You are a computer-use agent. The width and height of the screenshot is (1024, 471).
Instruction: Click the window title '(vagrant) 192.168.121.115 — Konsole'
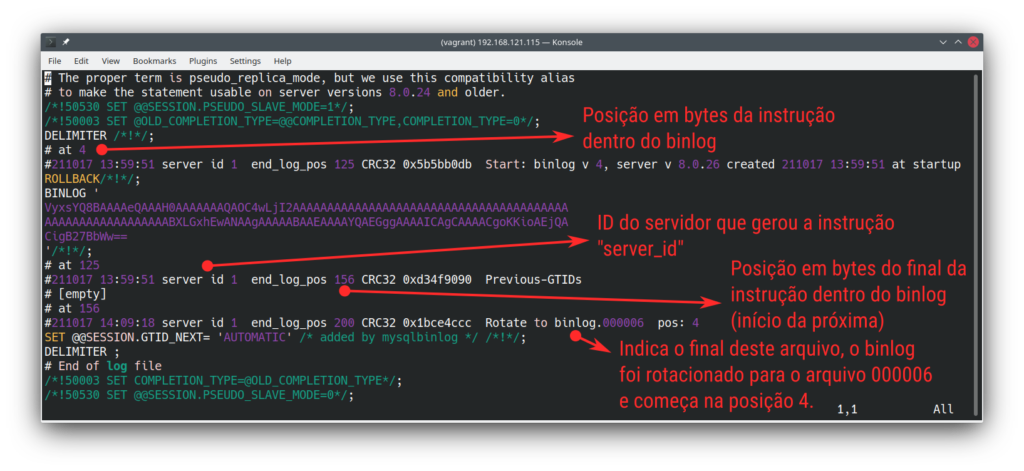[512, 42]
